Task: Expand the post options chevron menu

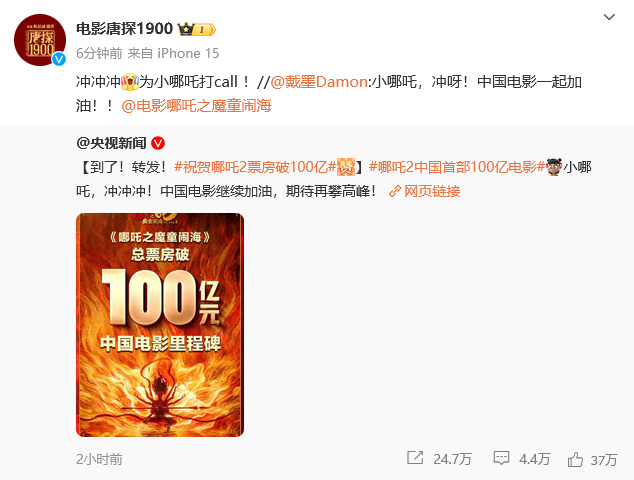Action: point(609,17)
